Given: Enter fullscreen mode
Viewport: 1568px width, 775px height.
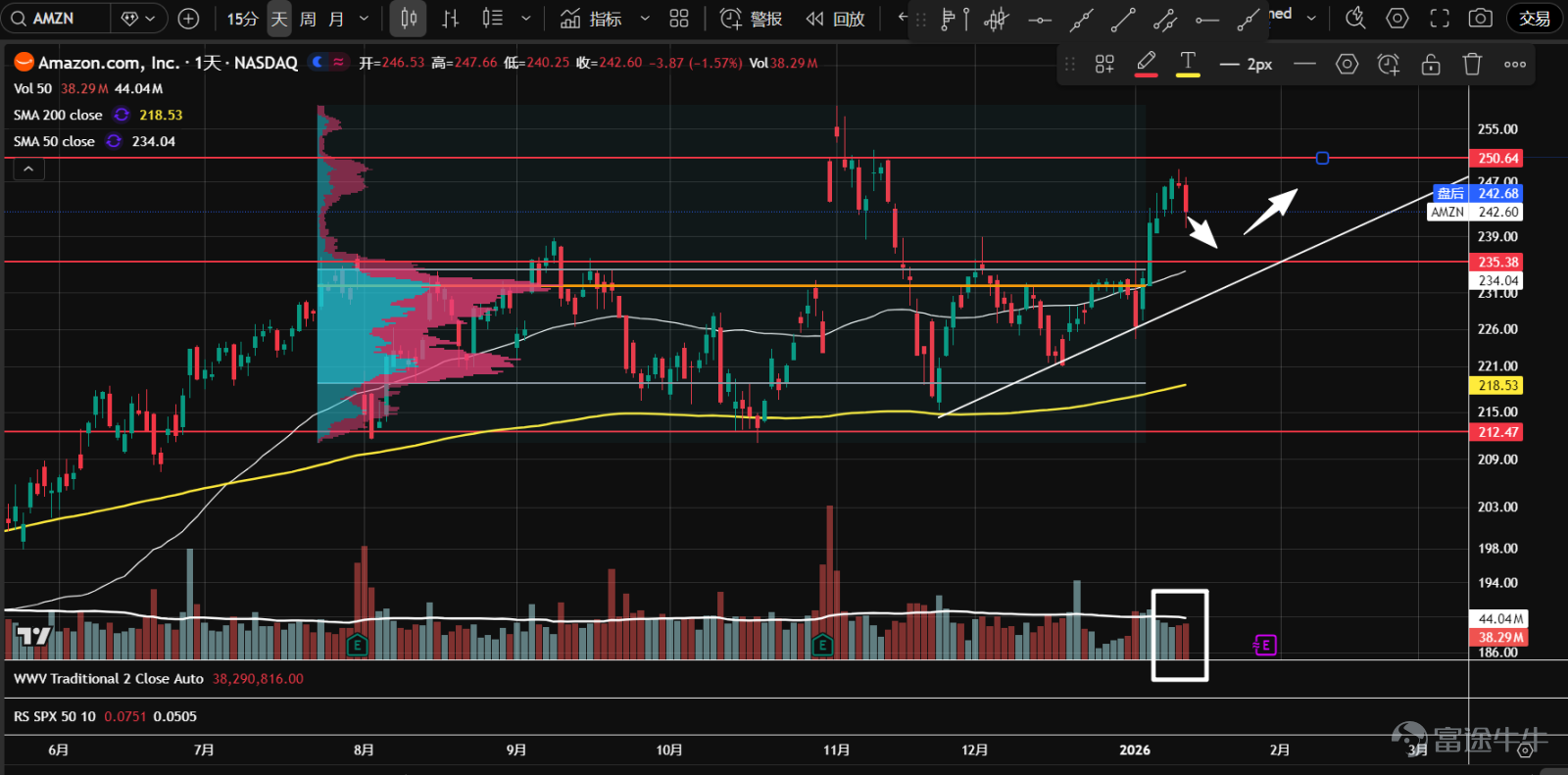Looking at the screenshot, I should click(x=1440, y=18).
